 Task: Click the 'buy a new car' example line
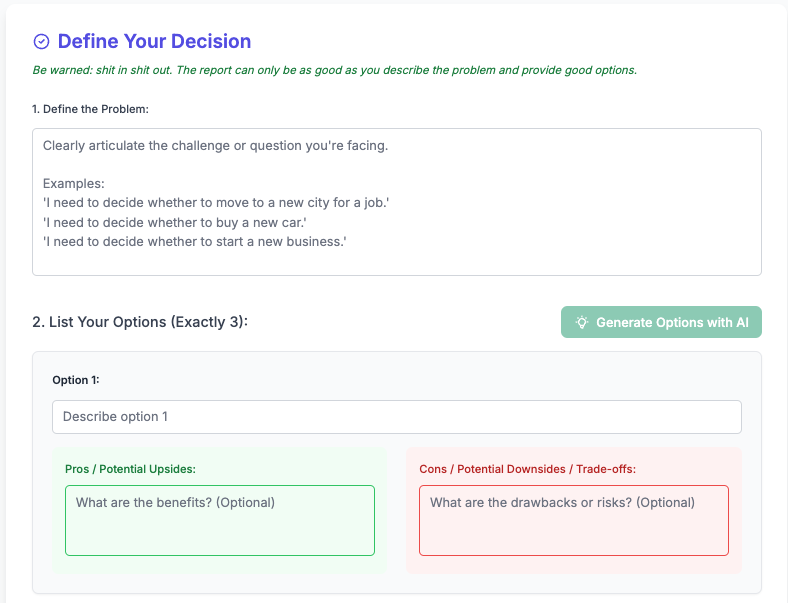coord(175,222)
